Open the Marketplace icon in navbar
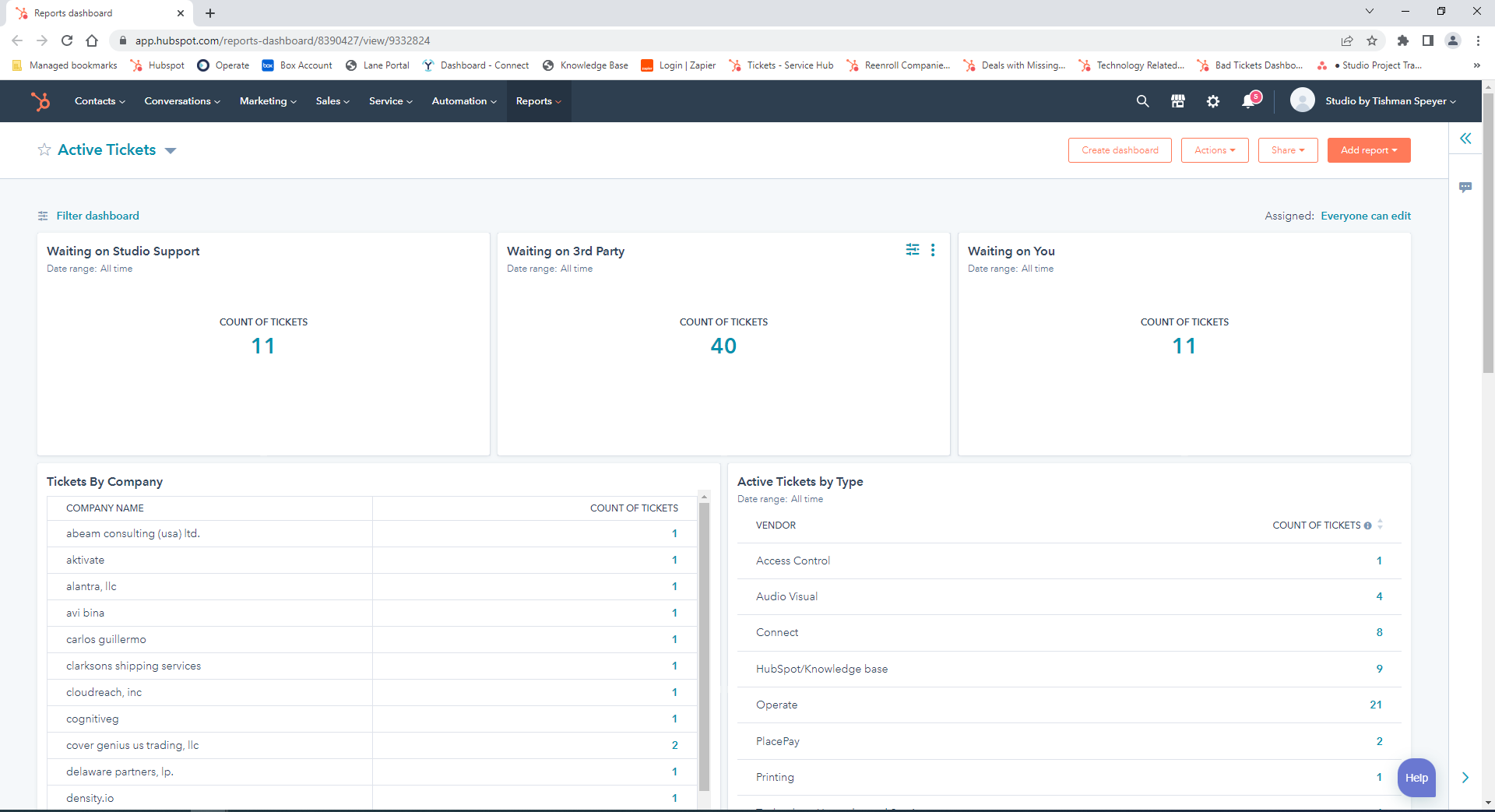 pyautogui.click(x=1177, y=101)
